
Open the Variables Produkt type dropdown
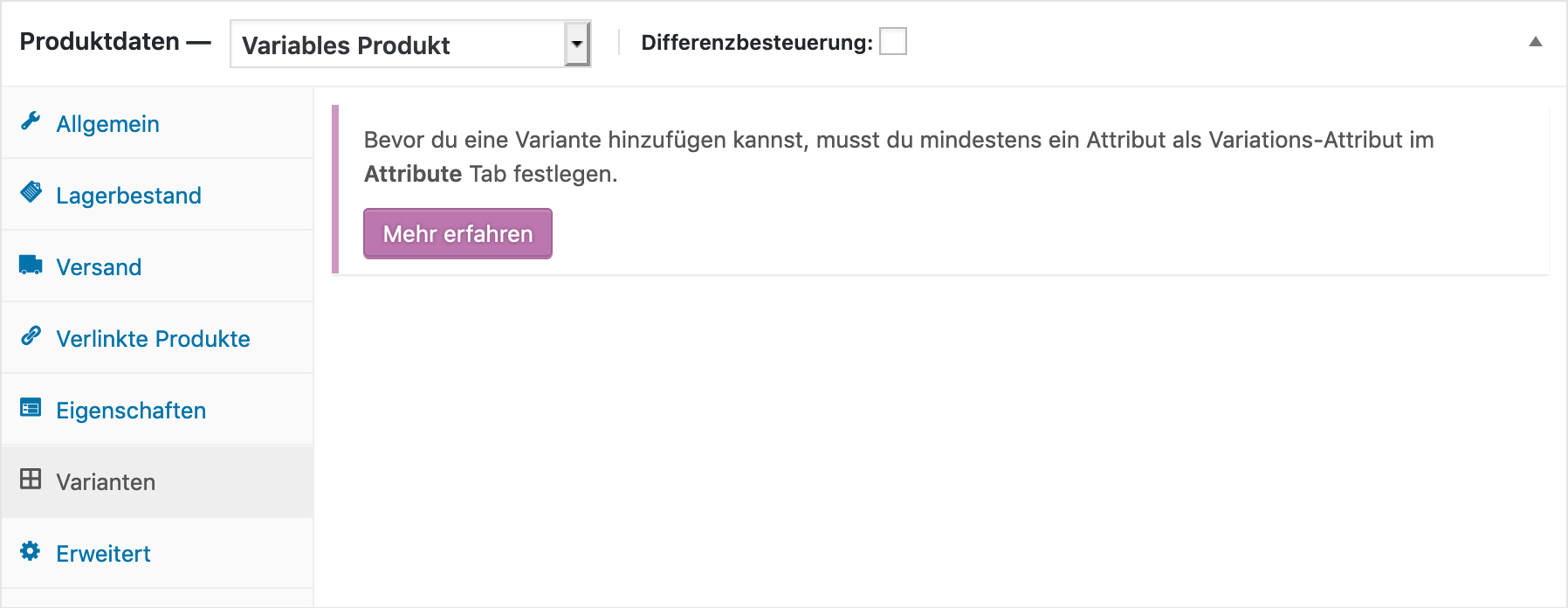coord(410,45)
